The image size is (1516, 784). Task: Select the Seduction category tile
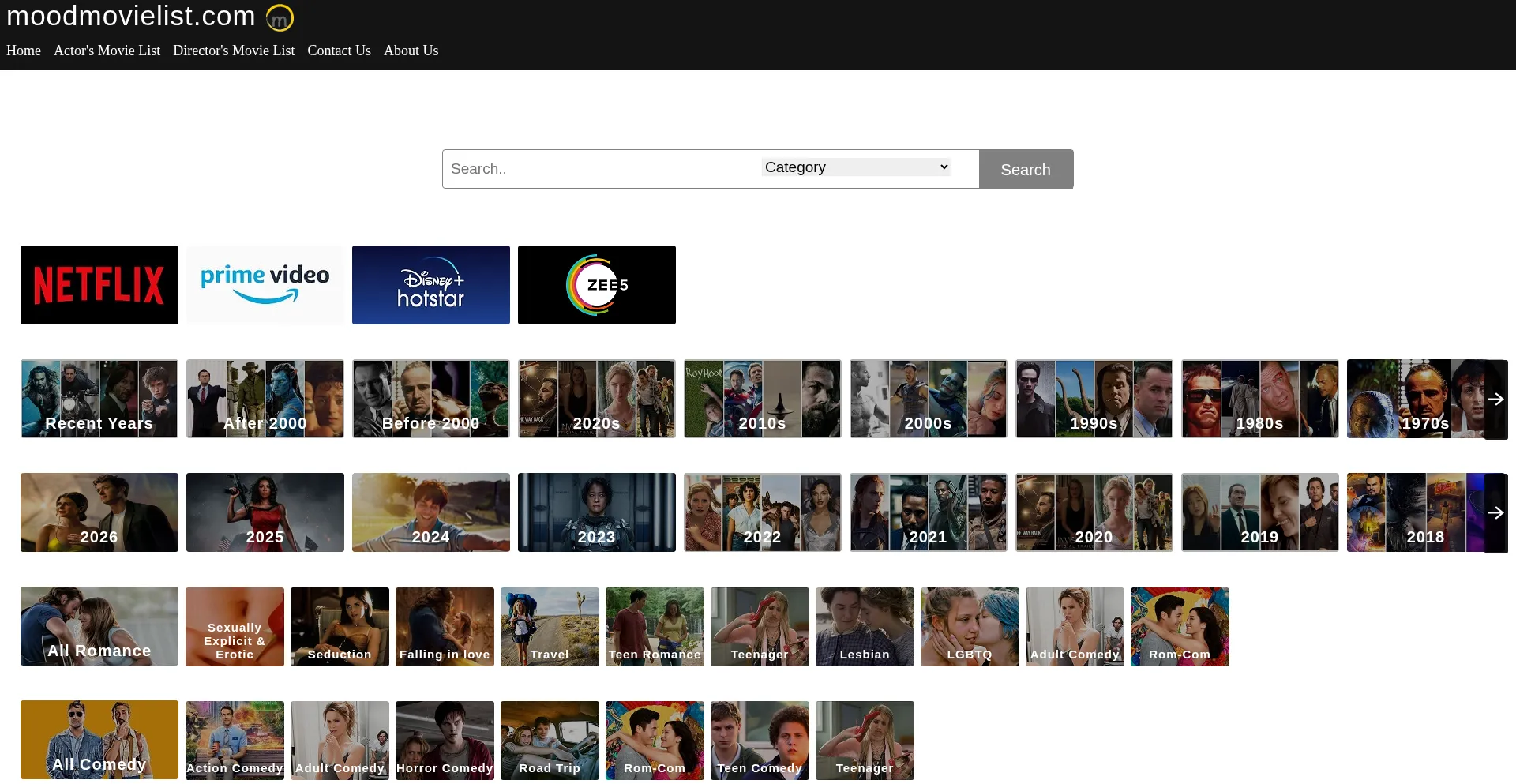(340, 627)
